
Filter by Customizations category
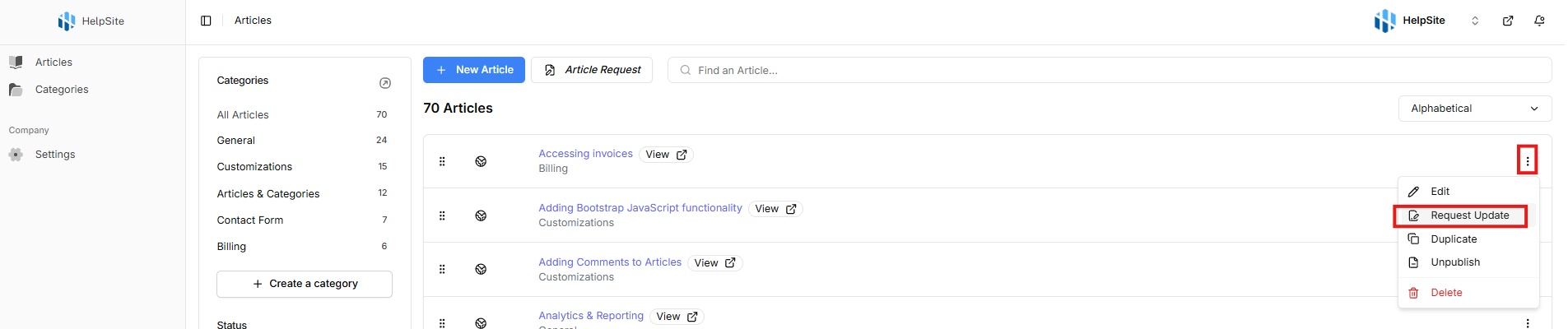point(254,167)
